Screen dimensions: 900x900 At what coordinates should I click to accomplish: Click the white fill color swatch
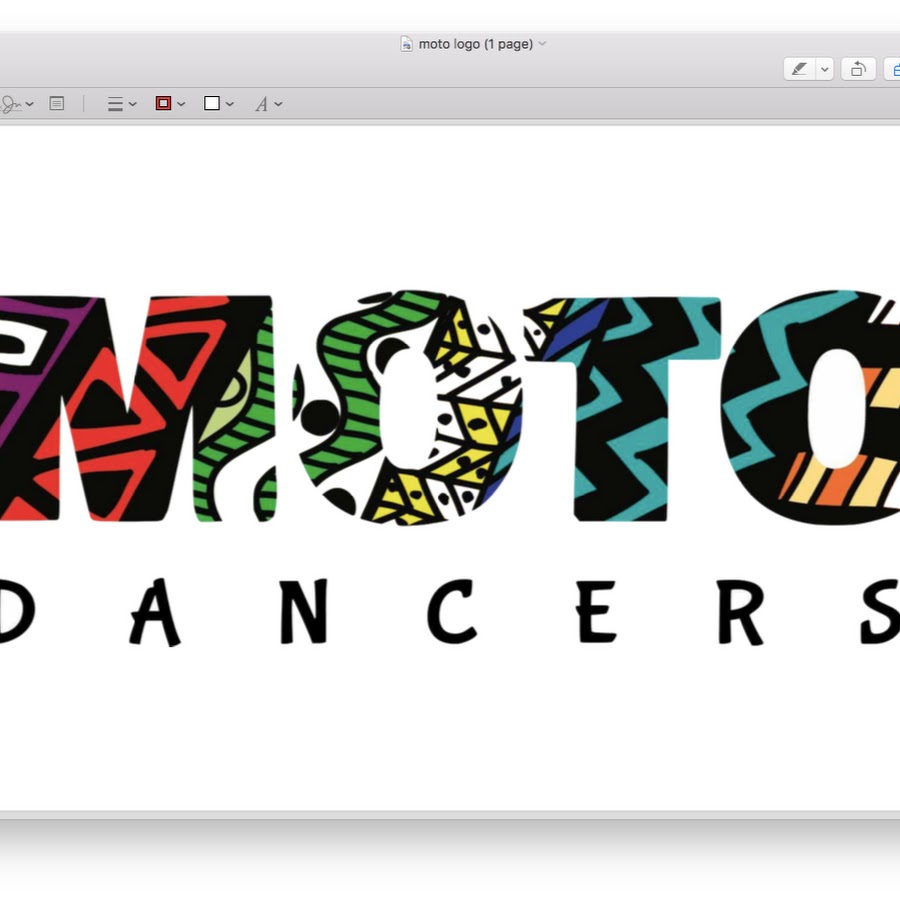tap(212, 103)
